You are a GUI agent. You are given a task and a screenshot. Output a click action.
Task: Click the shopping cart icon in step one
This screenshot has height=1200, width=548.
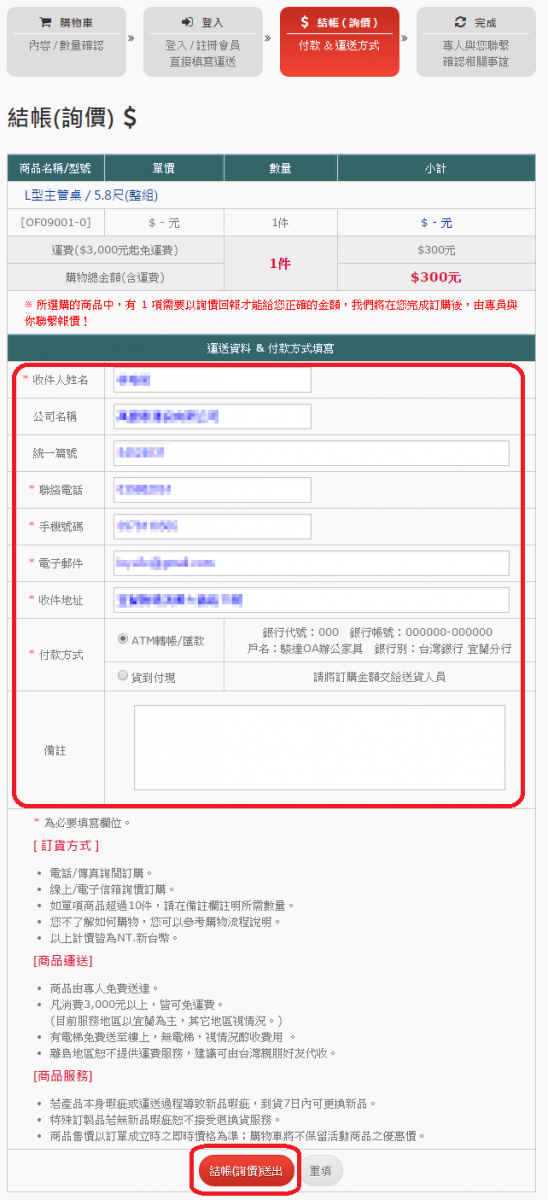pyautogui.click(x=44, y=21)
